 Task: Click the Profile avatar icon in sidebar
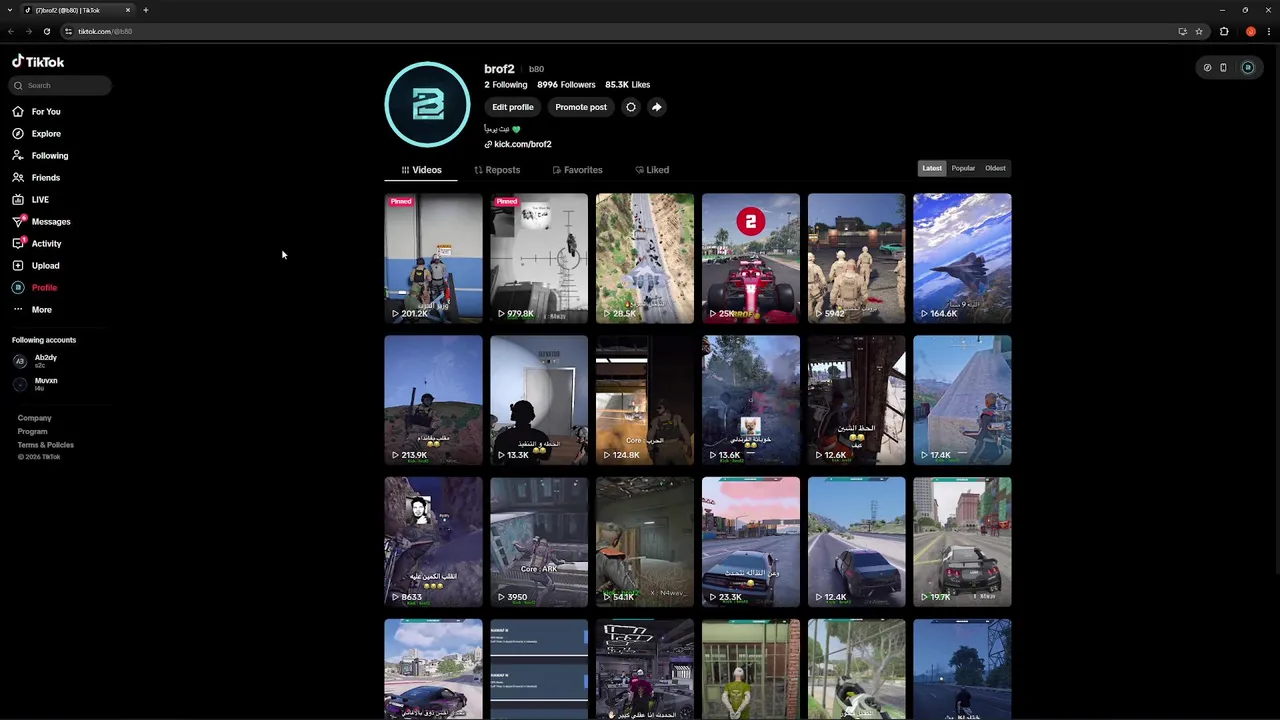pos(18,287)
